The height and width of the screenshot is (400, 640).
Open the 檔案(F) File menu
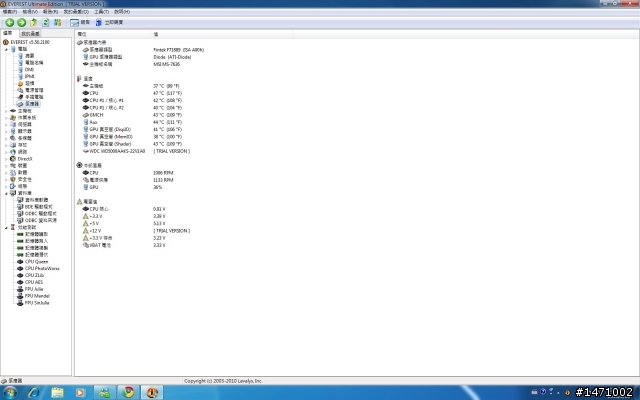coord(10,12)
